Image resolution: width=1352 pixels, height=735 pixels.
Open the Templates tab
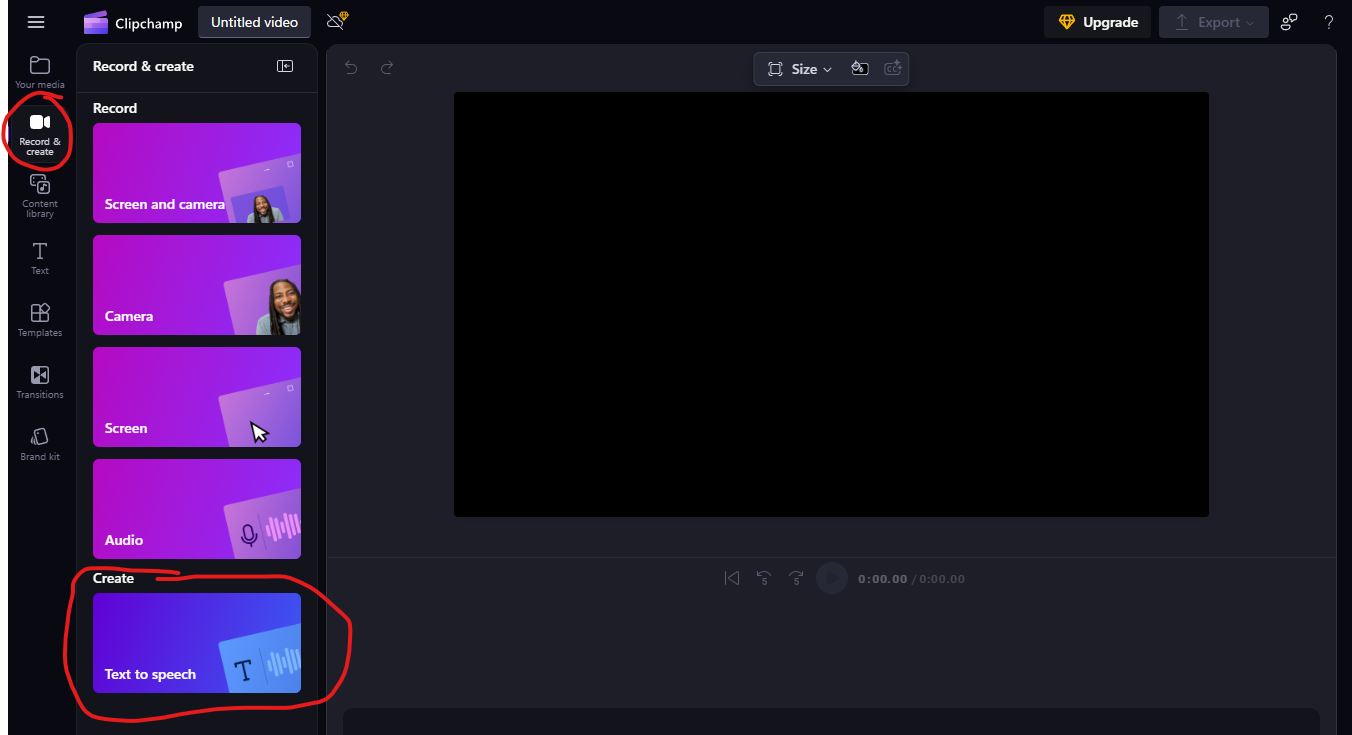[40, 320]
